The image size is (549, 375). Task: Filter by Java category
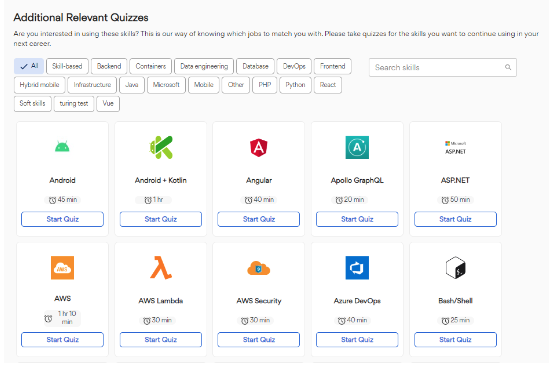click(132, 85)
